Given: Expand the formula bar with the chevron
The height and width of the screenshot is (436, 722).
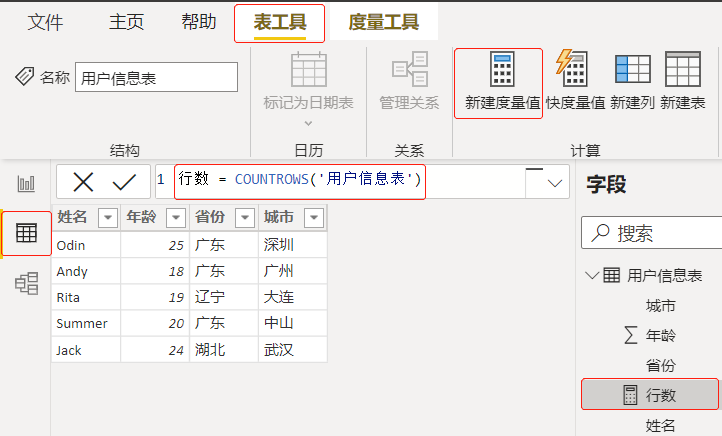Looking at the screenshot, I should tap(555, 183).
